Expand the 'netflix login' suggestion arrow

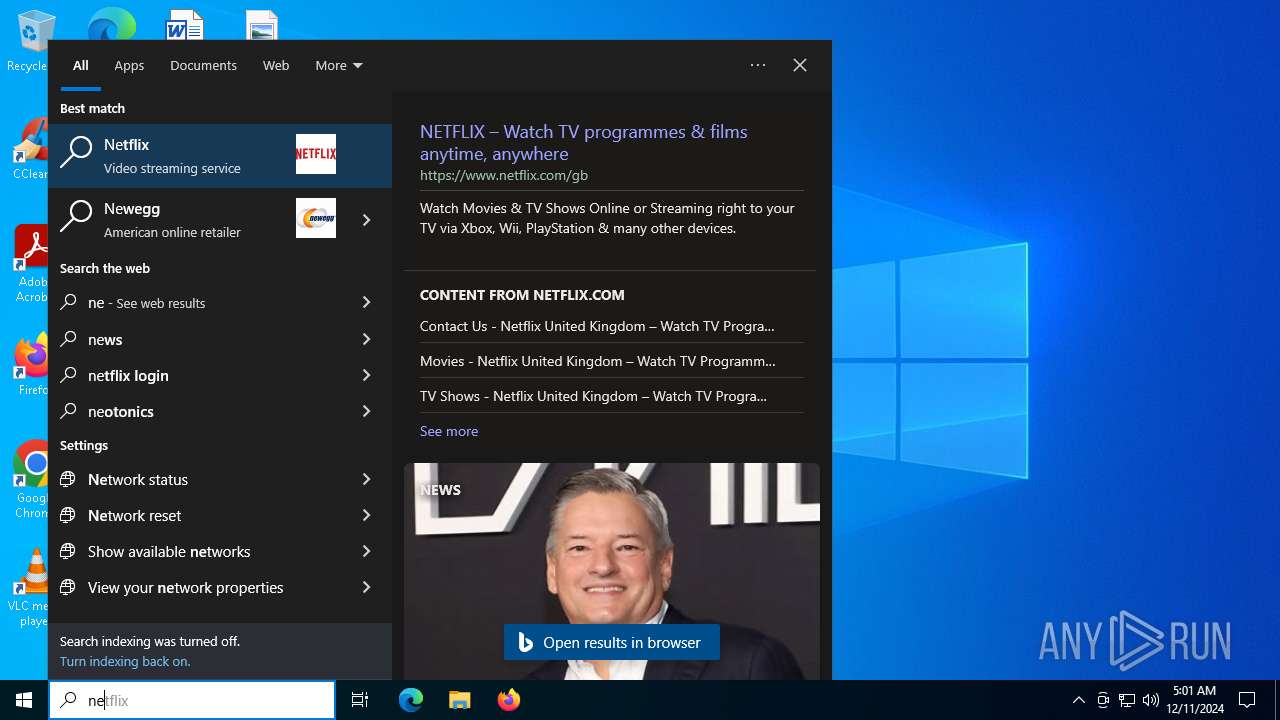367,375
